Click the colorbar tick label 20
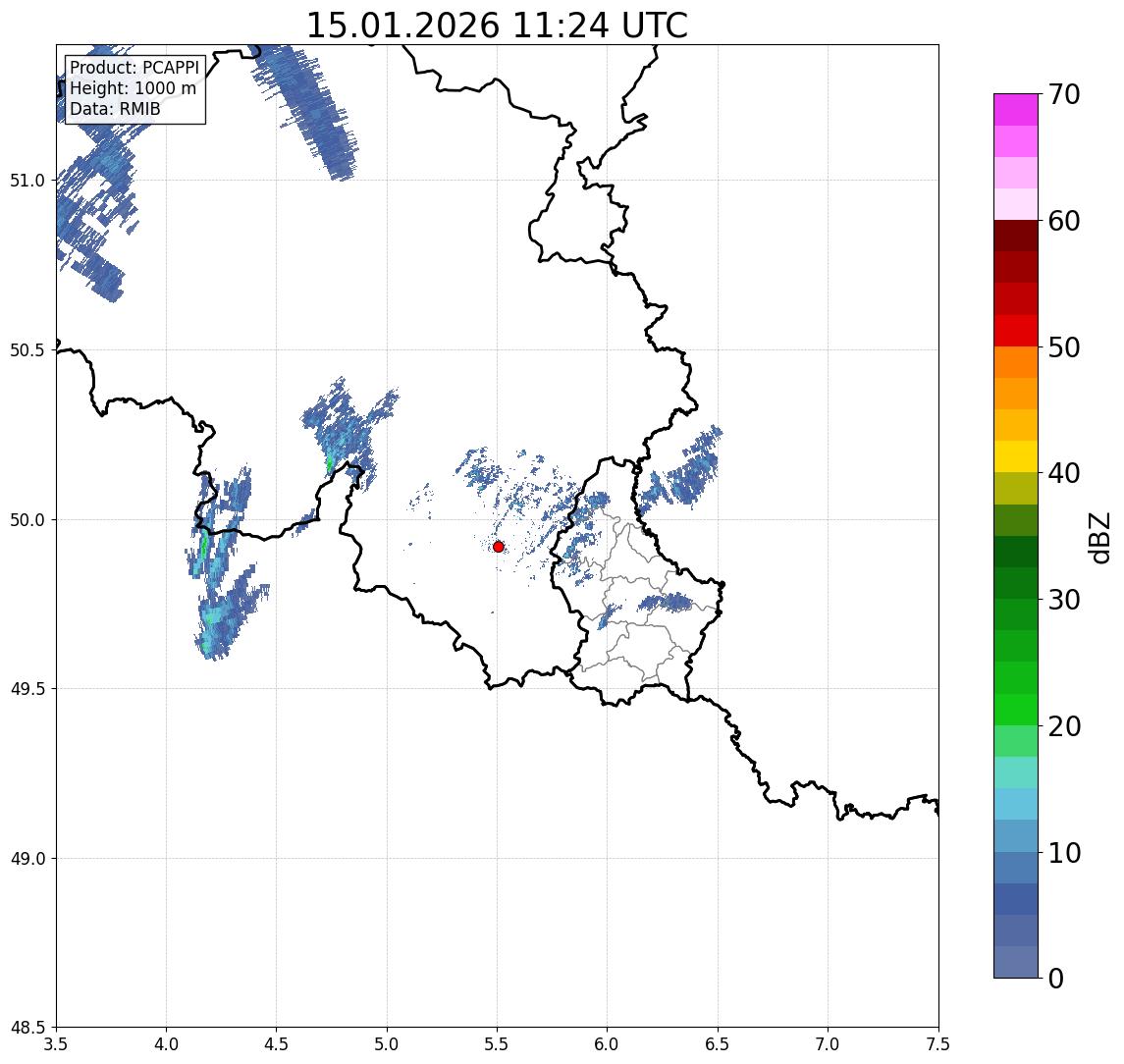1124x1064 pixels. pyautogui.click(x=1064, y=726)
